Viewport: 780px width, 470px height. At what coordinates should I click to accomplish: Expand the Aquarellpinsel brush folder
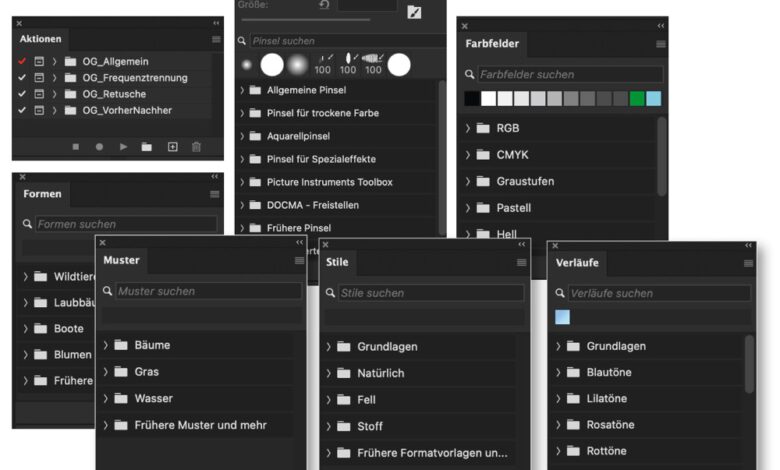[242, 136]
